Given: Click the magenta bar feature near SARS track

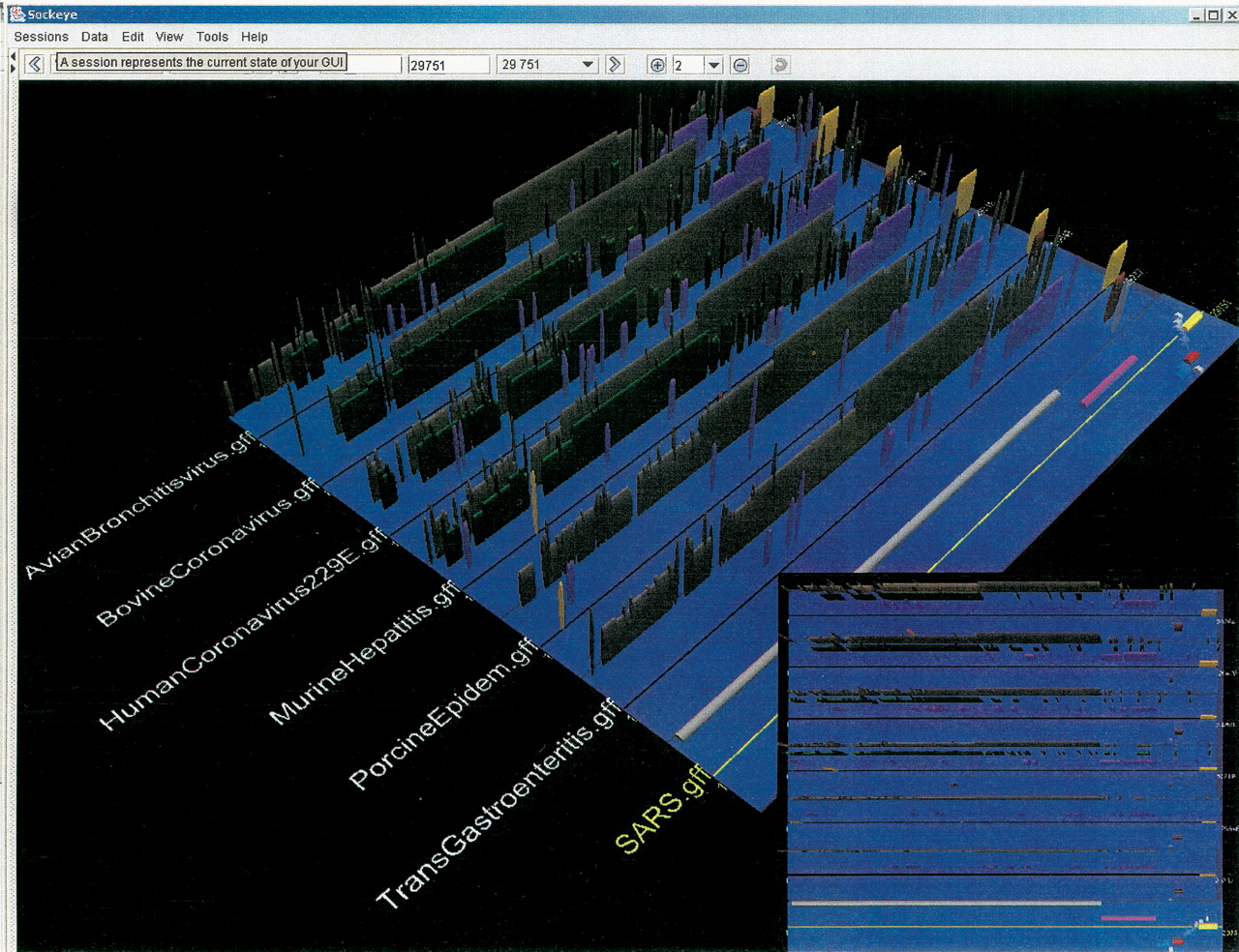Looking at the screenshot, I should pos(1109,380).
